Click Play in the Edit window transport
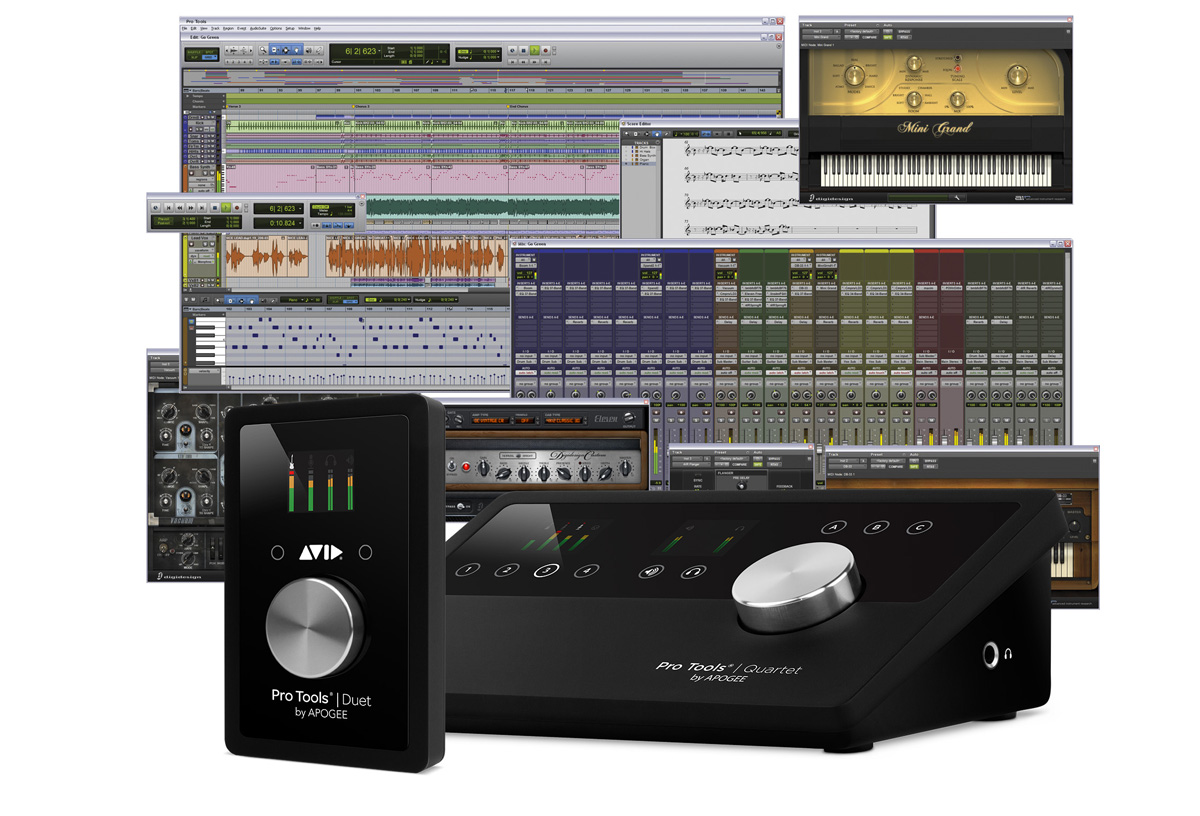Image resolution: width=1200 pixels, height=816 pixels. (x=534, y=50)
